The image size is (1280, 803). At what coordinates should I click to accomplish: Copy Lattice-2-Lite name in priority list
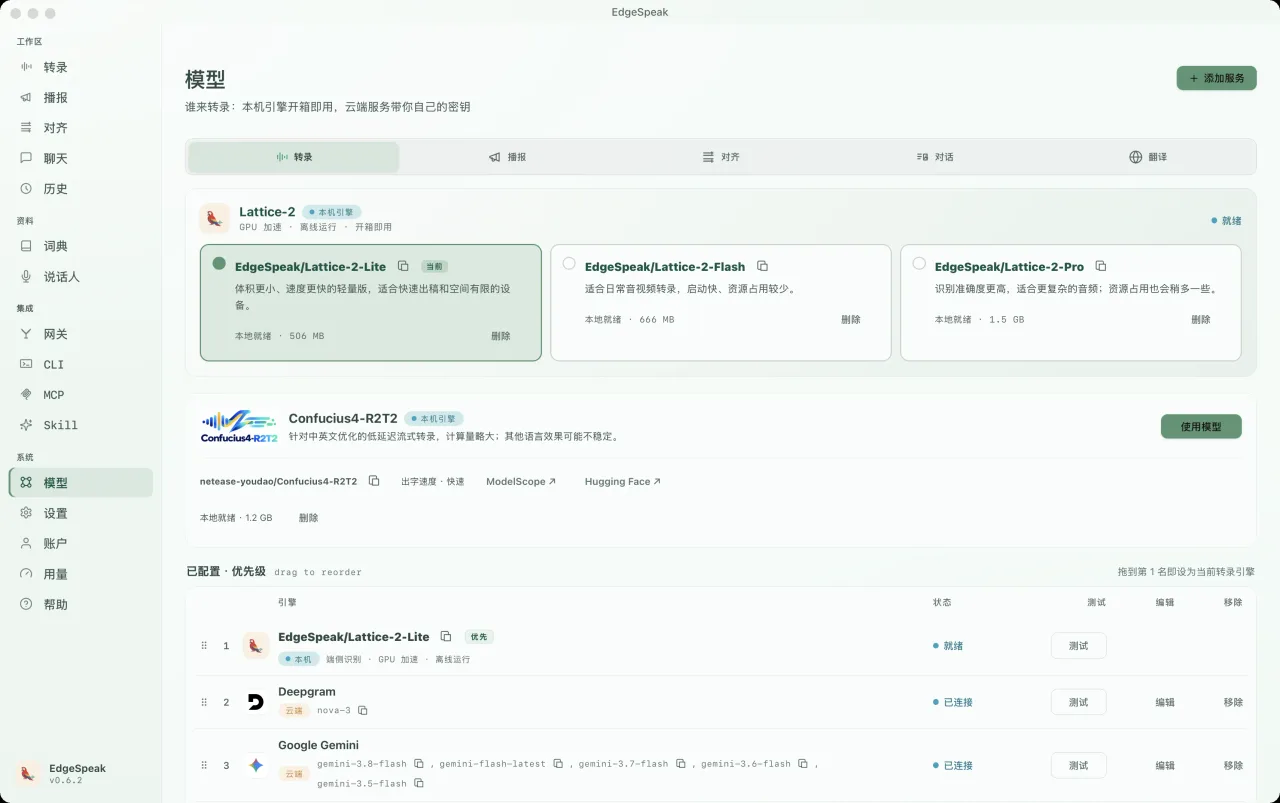tap(446, 636)
